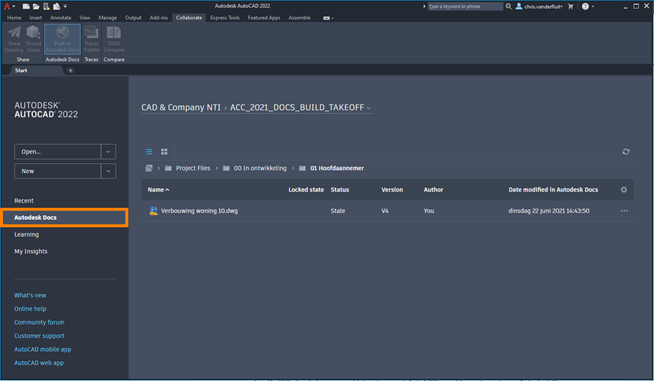Viewport: 654px width, 381px height.
Task: Click the Version column header
Action: (392, 189)
